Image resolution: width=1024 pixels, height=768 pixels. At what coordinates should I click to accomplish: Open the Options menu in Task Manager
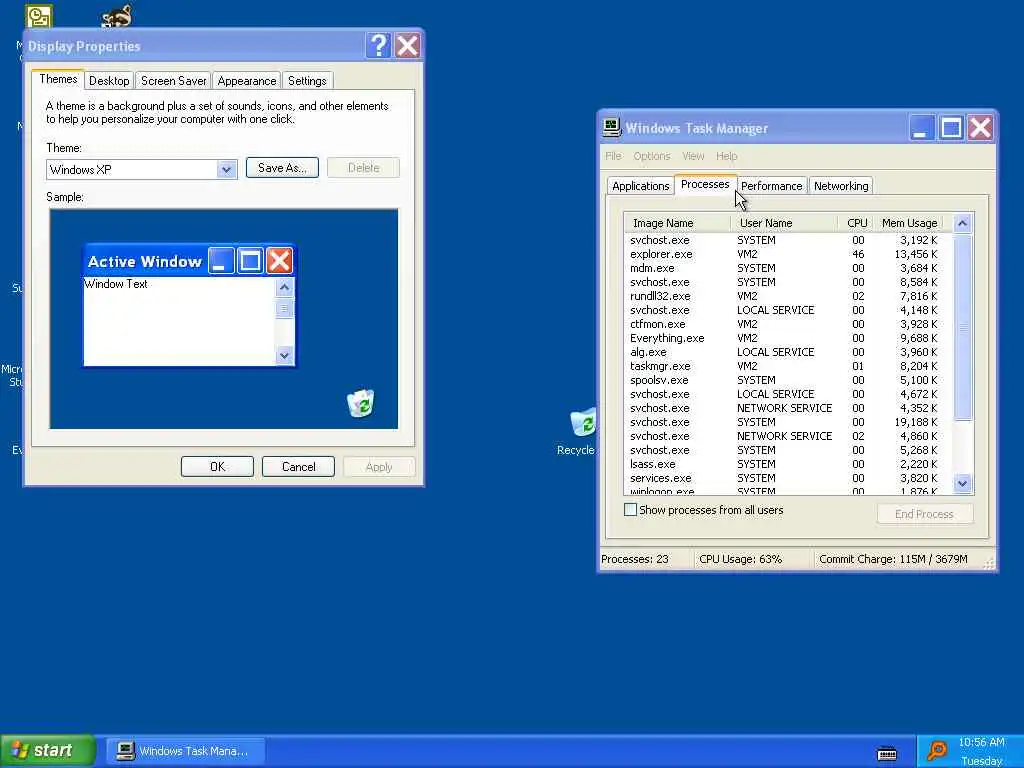click(x=652, y=156)
